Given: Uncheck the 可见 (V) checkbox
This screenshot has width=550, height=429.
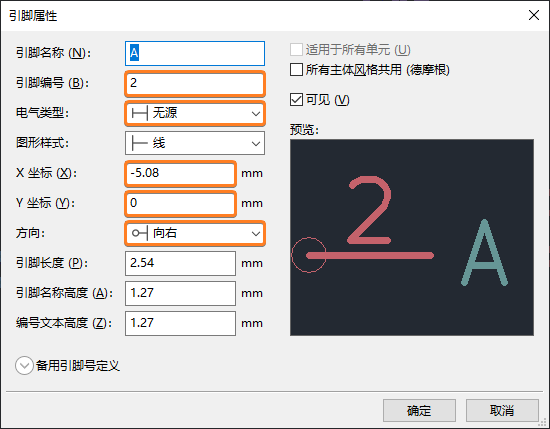Looking at the screenshot, I should coord(296,100).
